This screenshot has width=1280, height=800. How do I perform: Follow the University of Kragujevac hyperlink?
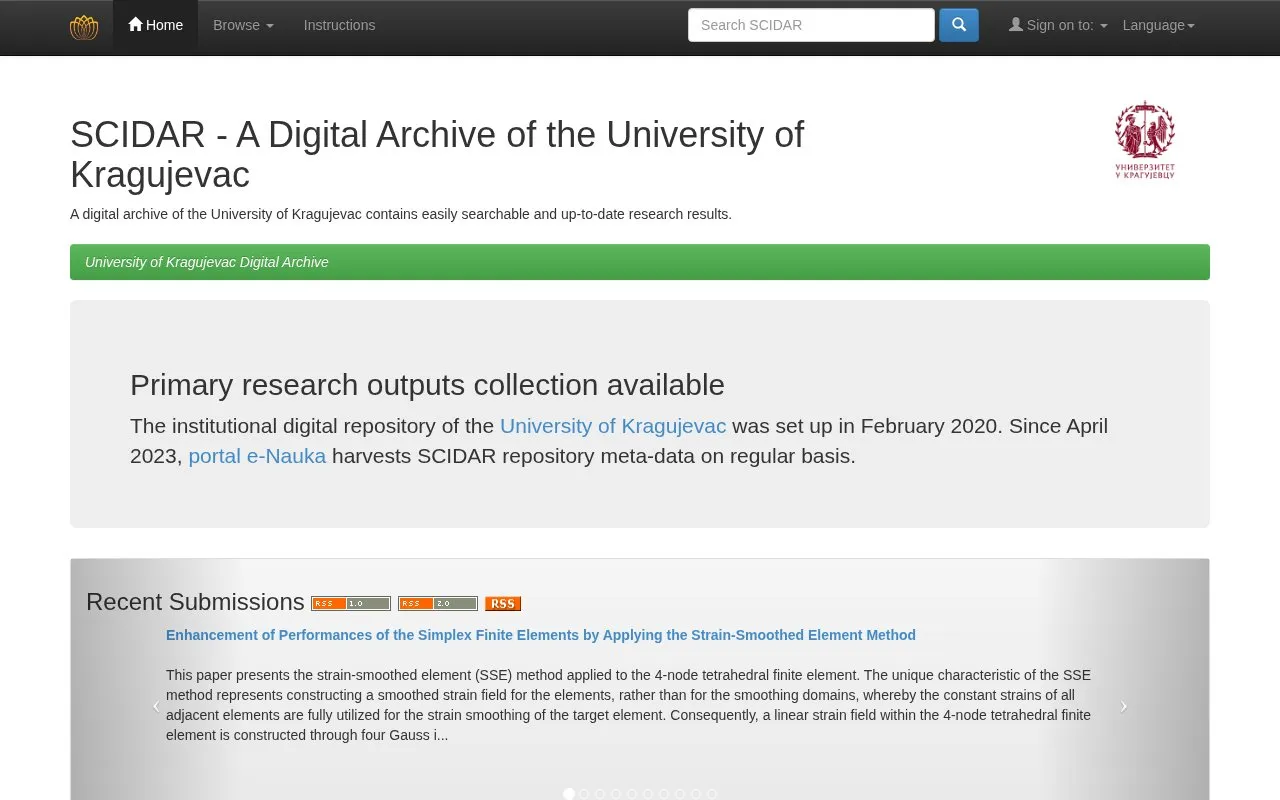[613, 426]
